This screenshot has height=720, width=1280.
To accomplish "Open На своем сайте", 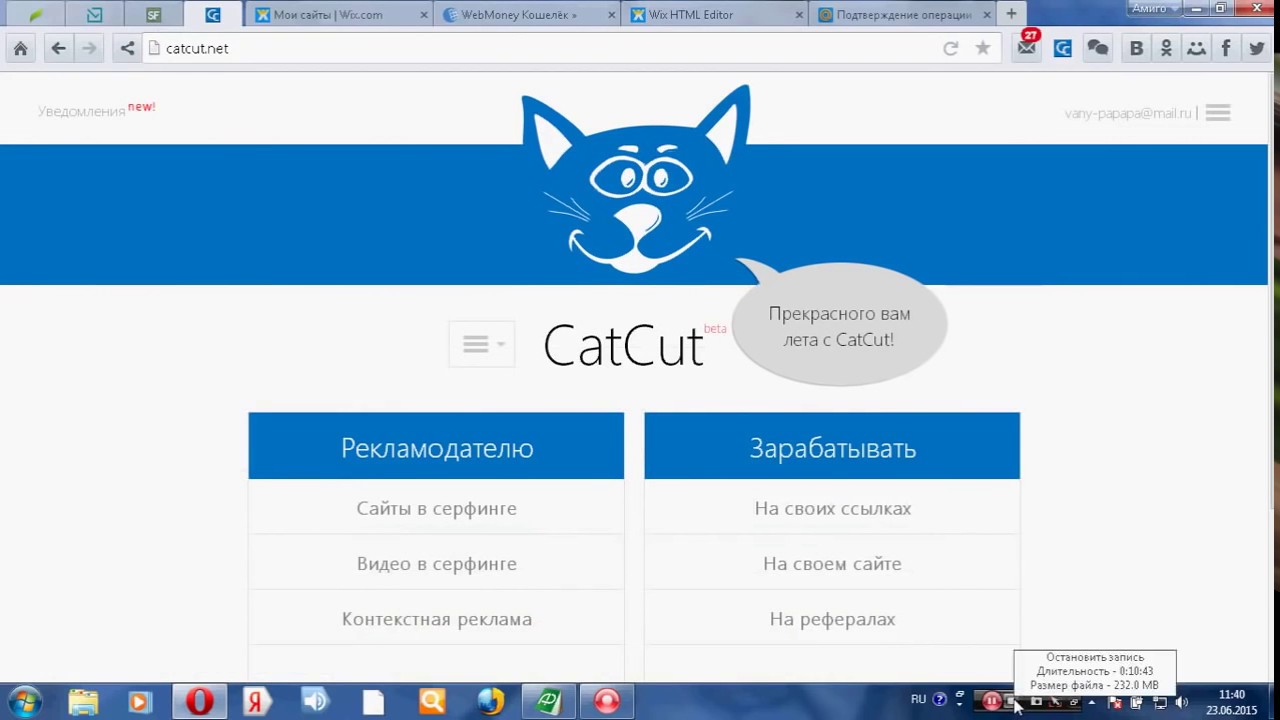I will coord(832,563).
